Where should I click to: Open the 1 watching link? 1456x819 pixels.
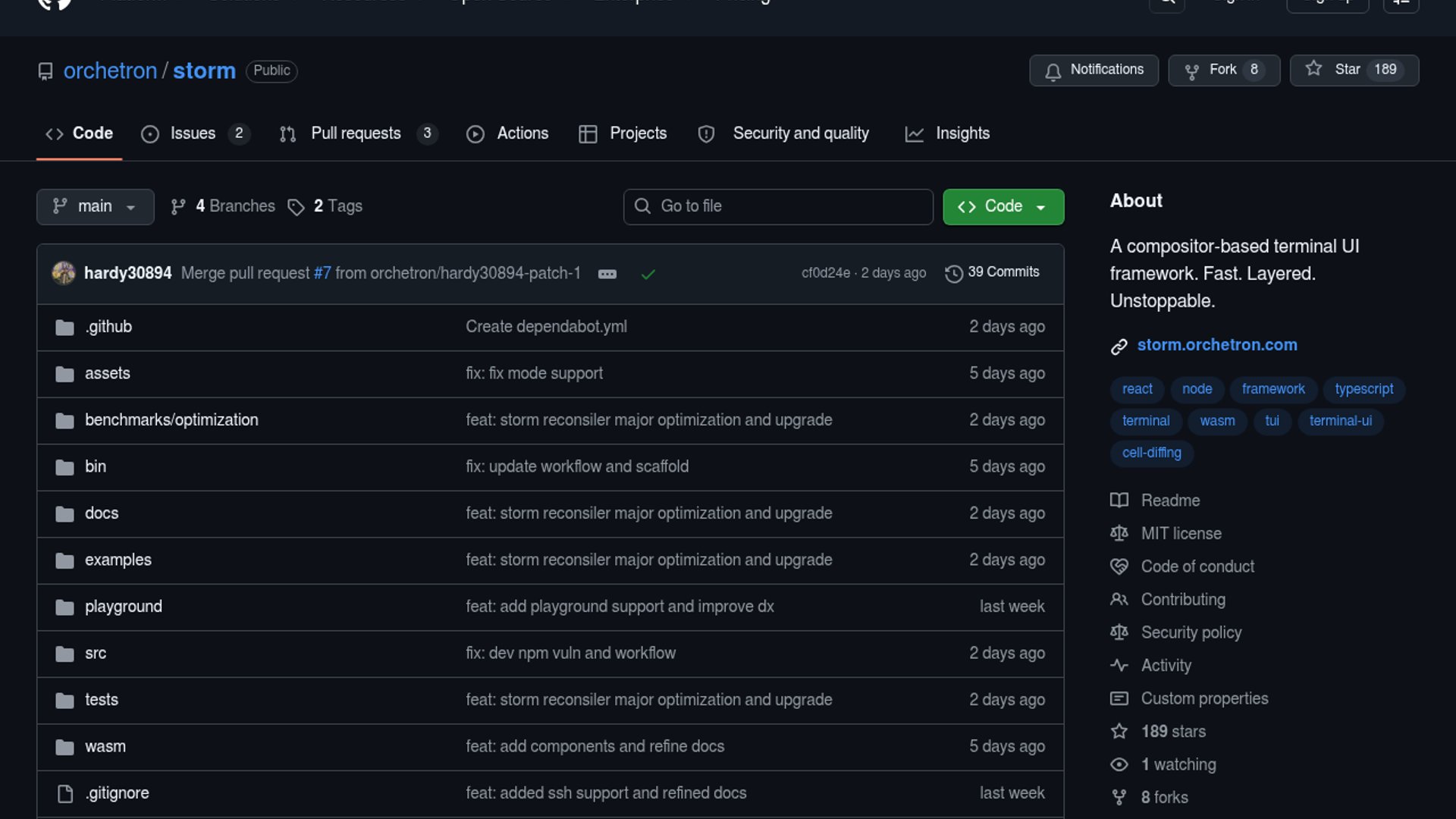coord(1178,764)
